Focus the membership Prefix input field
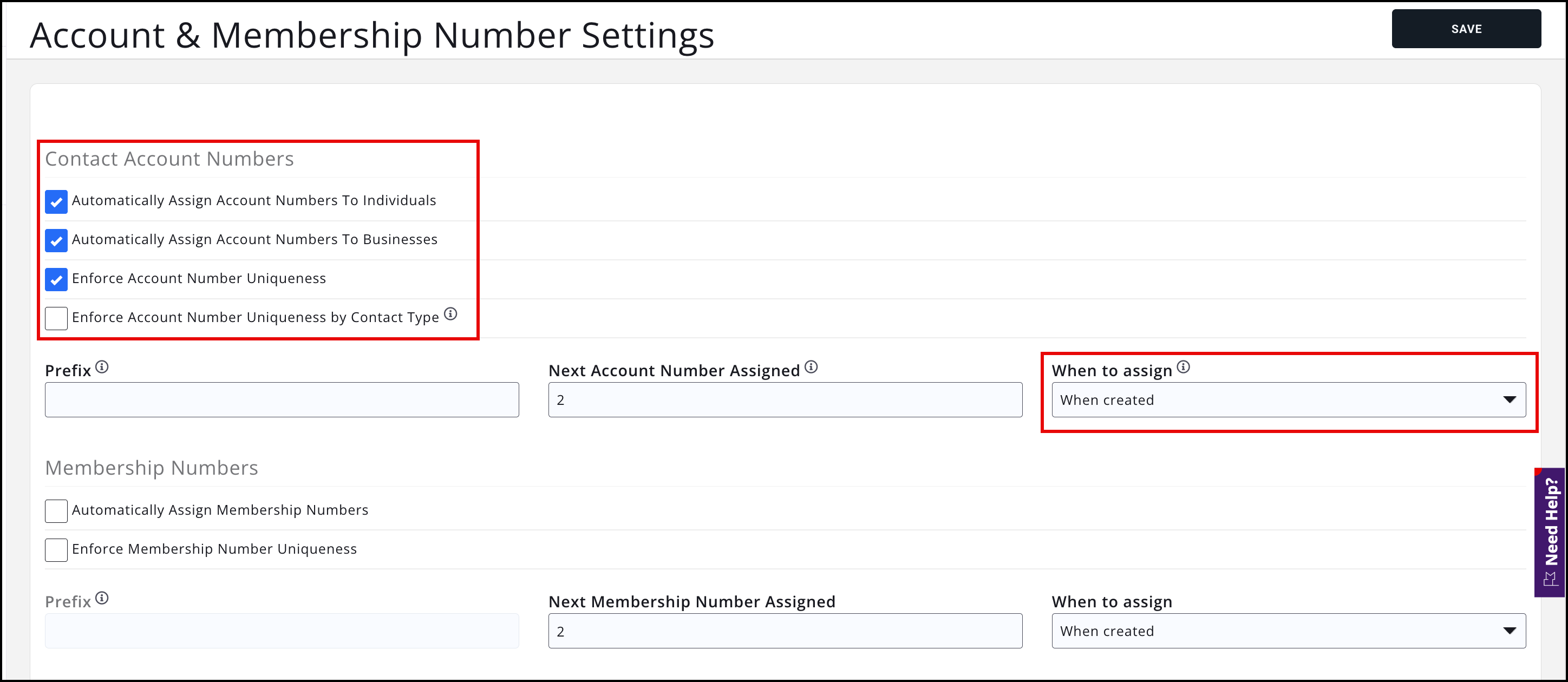 click(282, 631)
